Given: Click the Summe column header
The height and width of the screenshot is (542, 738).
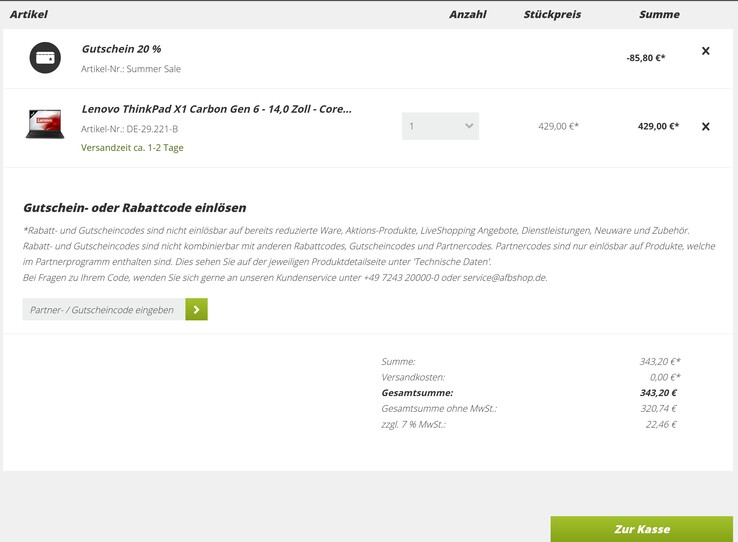Looking at the screenshot, I should 659,15.
